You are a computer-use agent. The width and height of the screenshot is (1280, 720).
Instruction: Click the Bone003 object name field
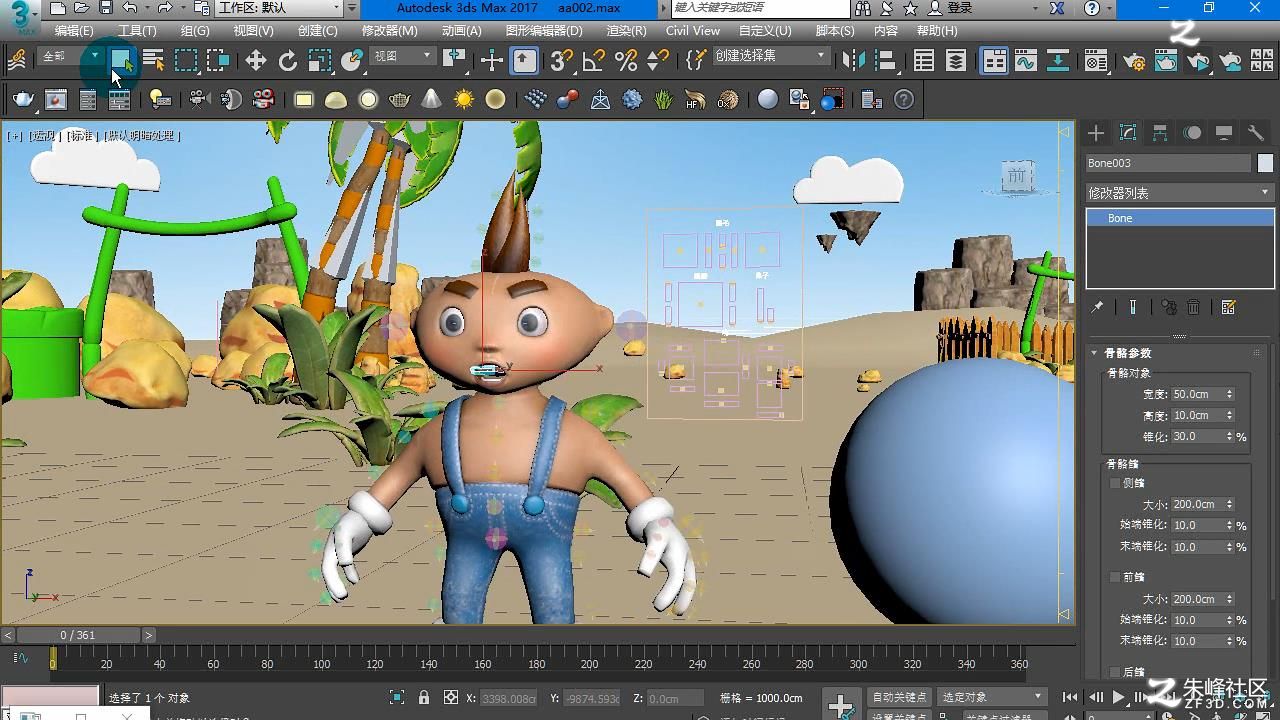pyautogui.click(x=1168, y=163)
